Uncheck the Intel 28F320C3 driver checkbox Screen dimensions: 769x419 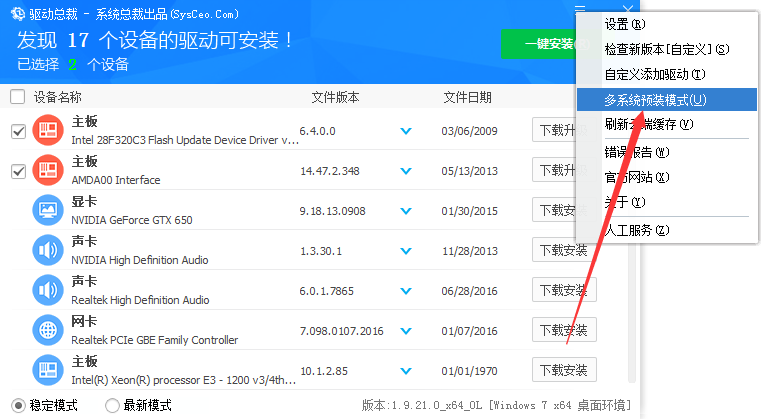(17, 131)
